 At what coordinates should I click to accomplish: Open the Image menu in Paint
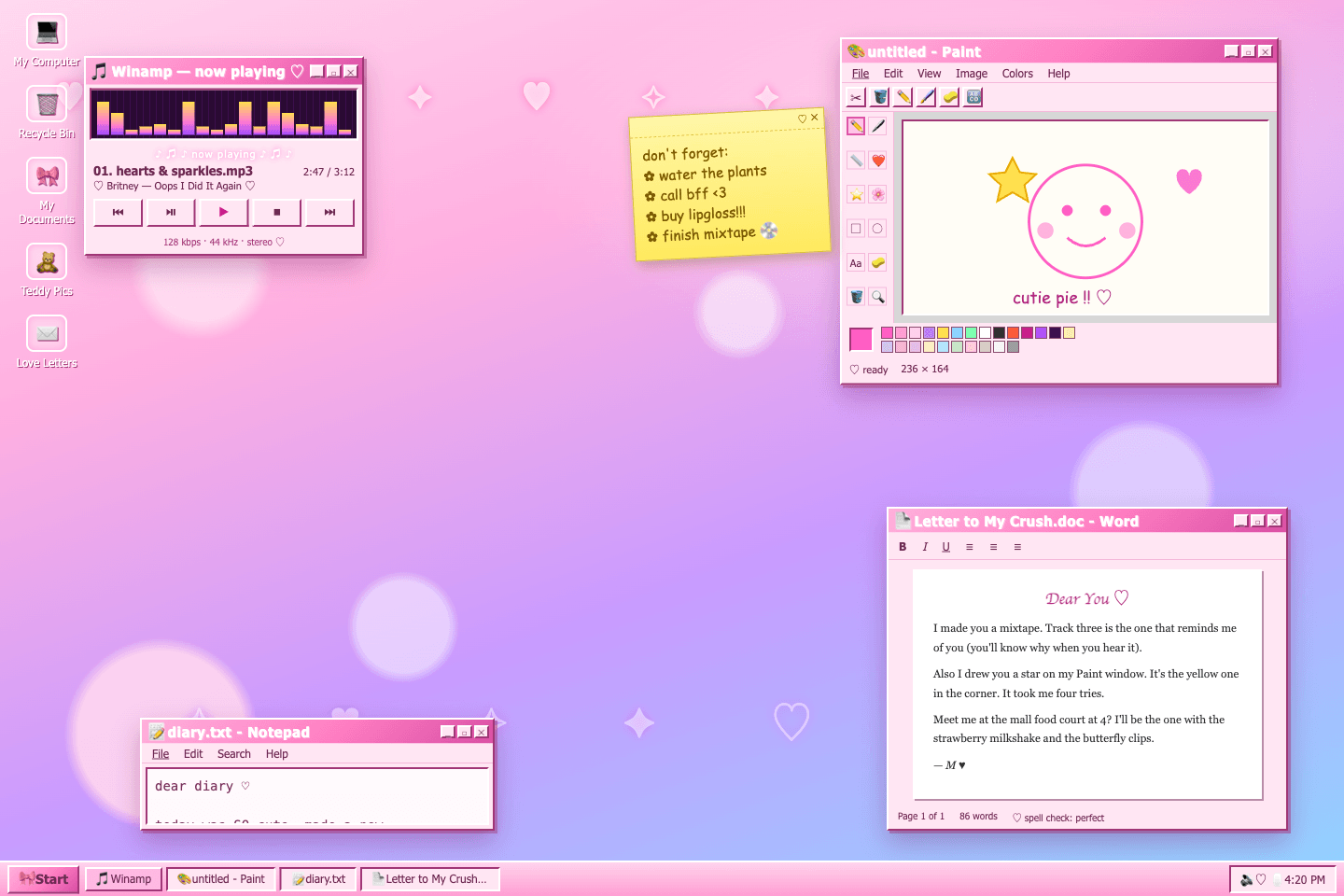coord(972,74)
